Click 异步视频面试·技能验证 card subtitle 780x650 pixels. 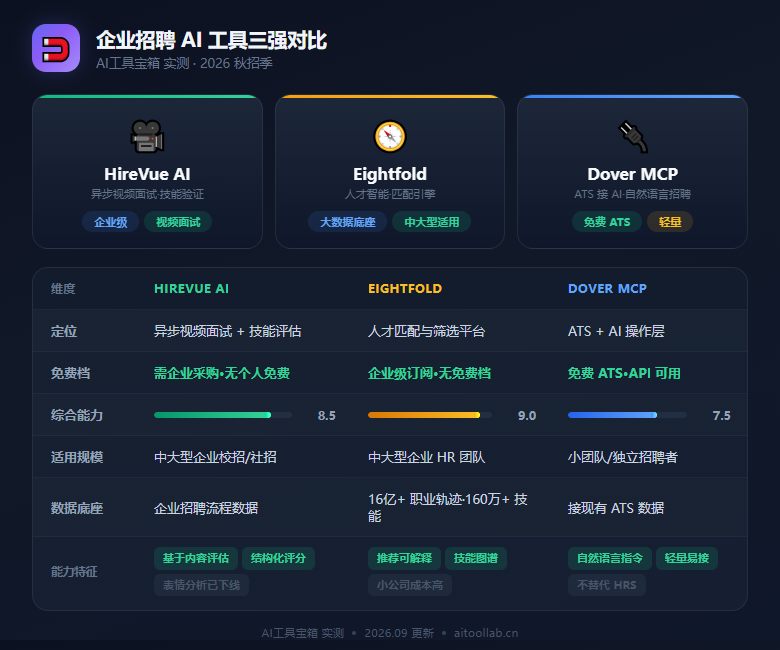point(147,194)
